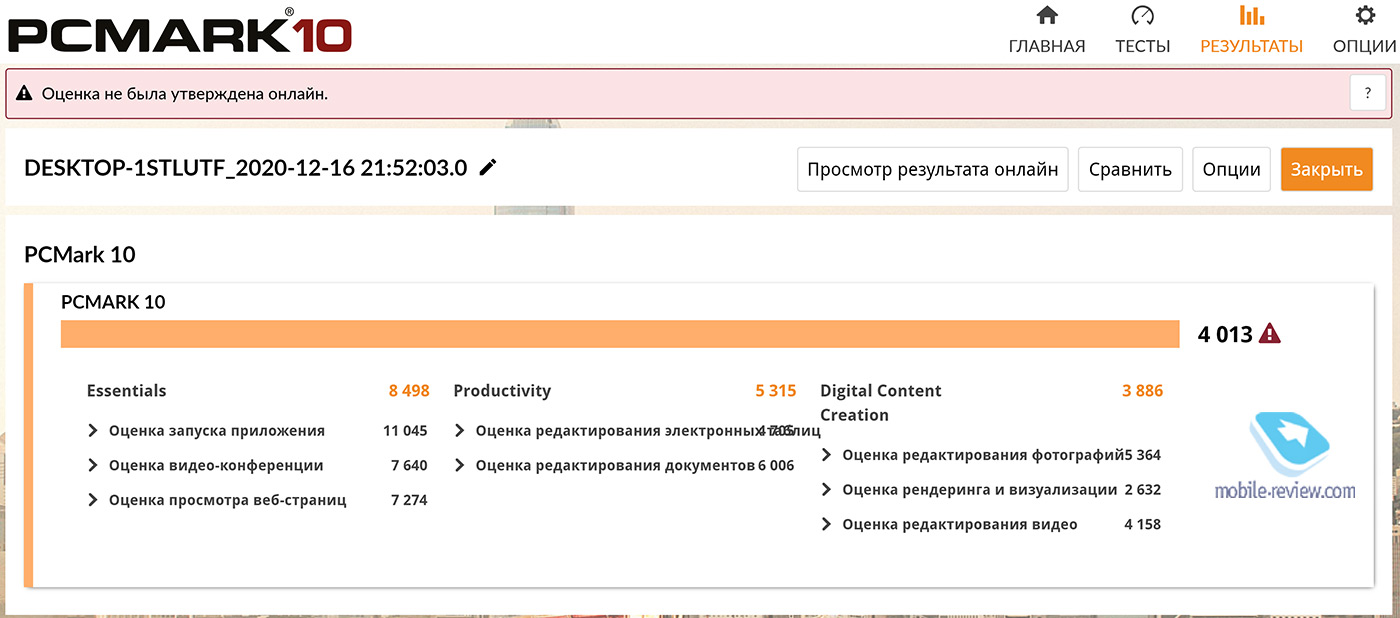Click the pencil icon to rename result

click(x=488, y=168)
